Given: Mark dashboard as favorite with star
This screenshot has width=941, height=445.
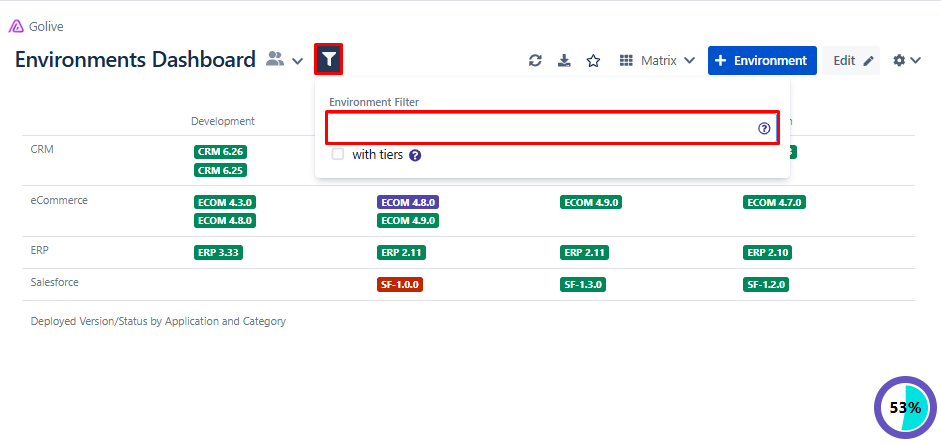Looking at the screenshot, I should click(x=593, y=61).
